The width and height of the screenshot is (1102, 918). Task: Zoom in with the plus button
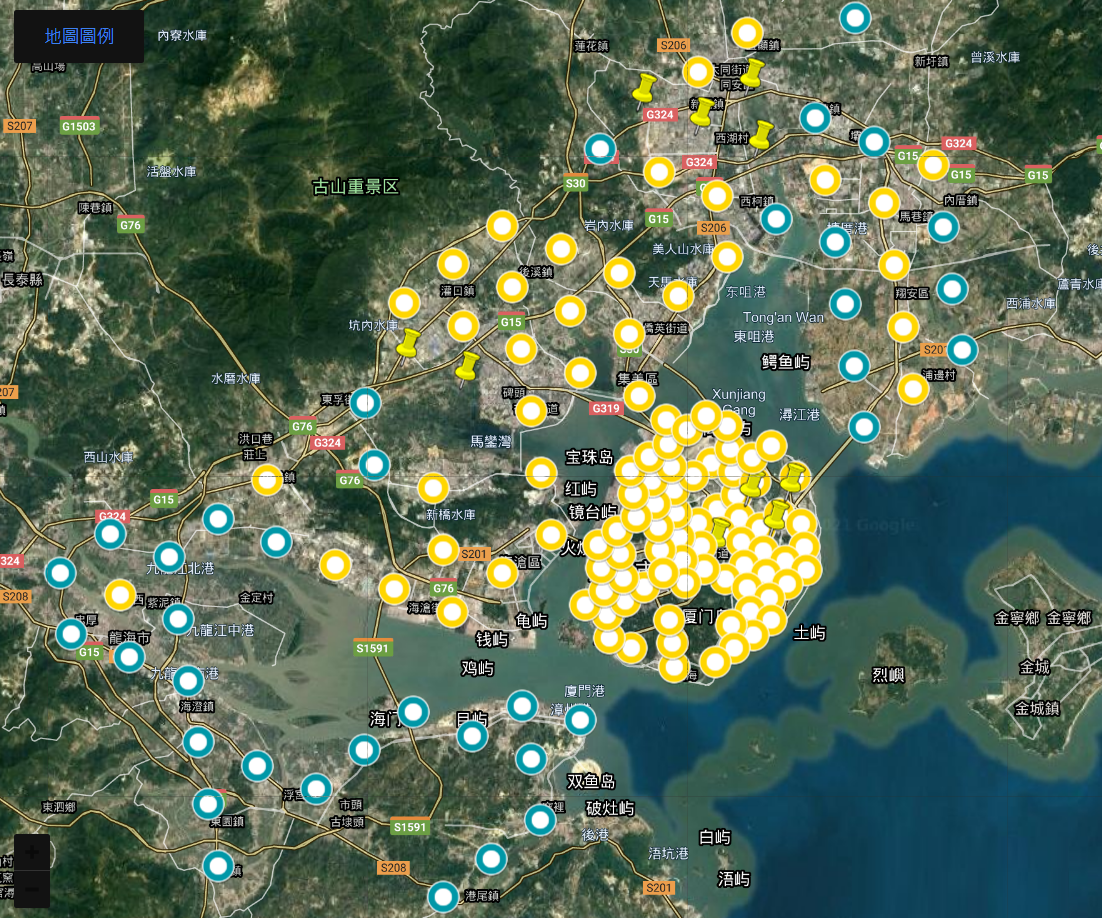click(x=32, y=853)
